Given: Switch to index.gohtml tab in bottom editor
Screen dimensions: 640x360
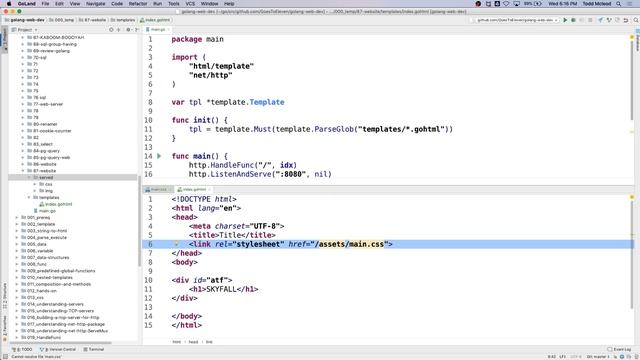Looking at the screenshot, I should pyautogui.click(x=194, y=189).
